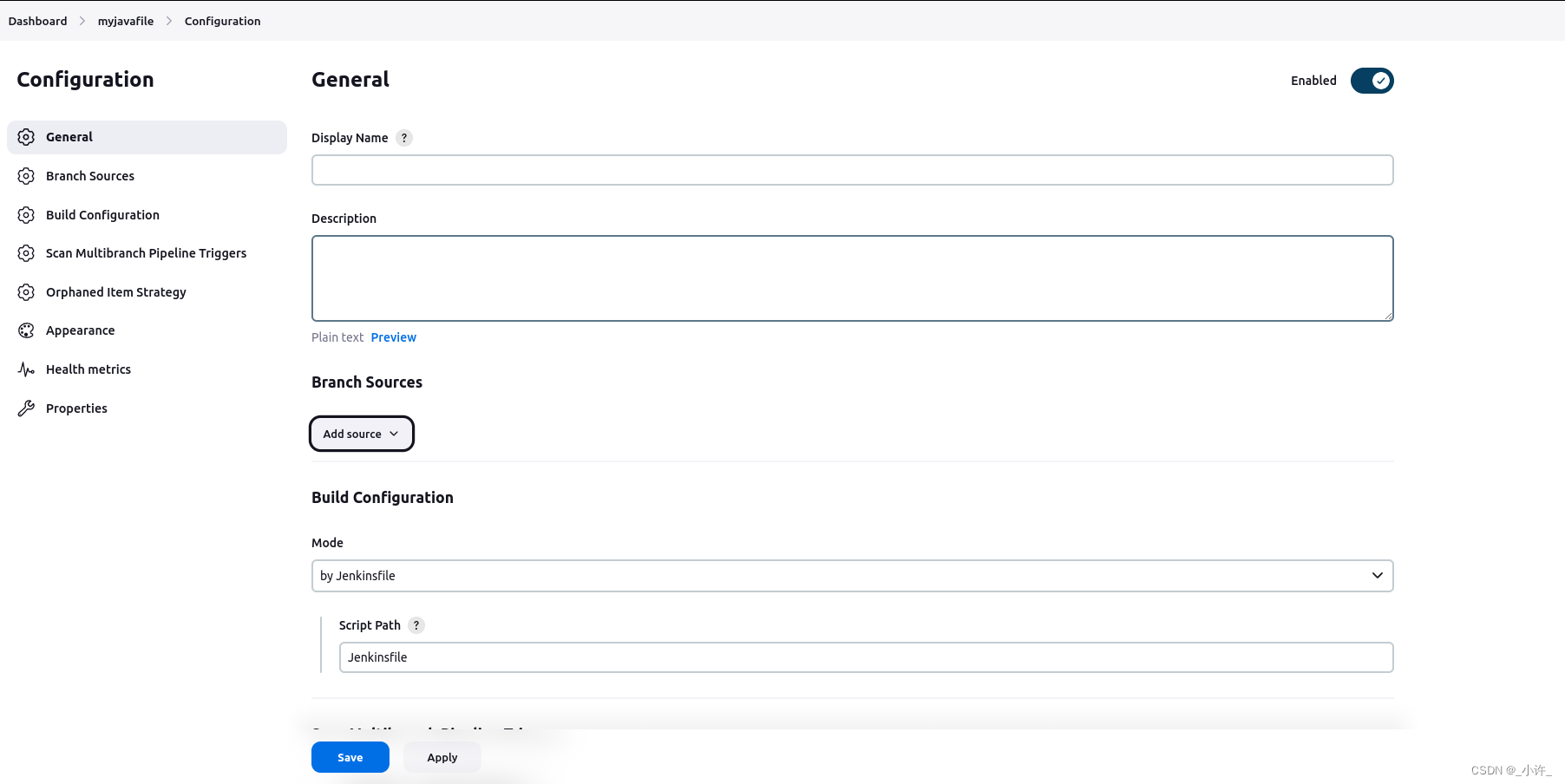Screen dimensions: 1565x784
Task: Click the Script Path field containing Jenkinsfile
Action: tap(866, 657)
